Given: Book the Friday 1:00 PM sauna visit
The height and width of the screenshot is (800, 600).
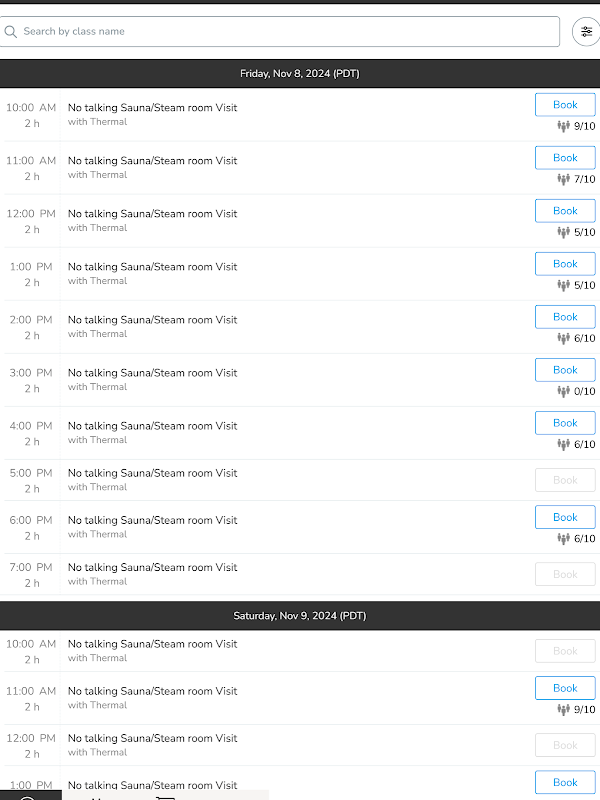Looking at the screenshot, I should 565,264.
